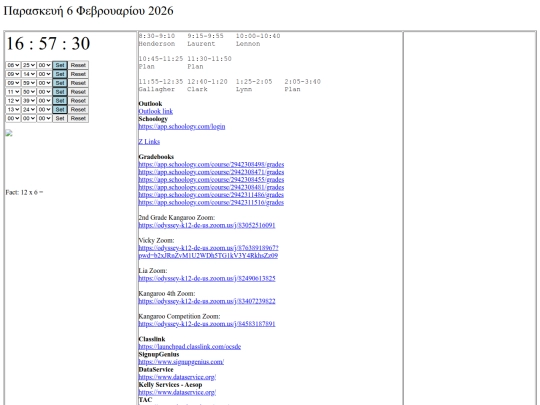The image size is (540, 405).
Task: Open minute dropdown showing 59
Action: [29, 83]
